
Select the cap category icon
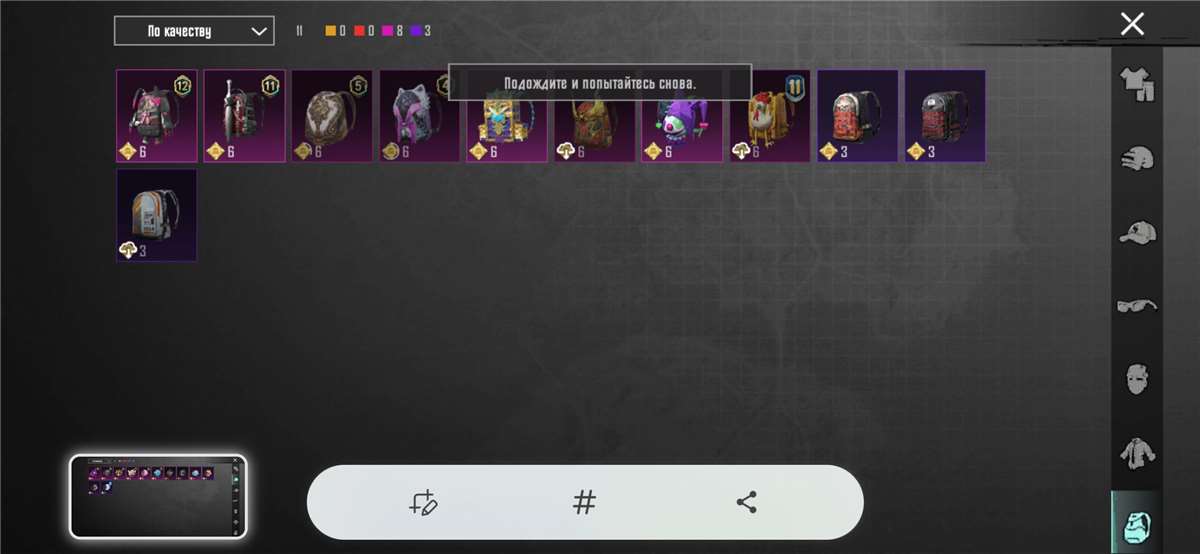(x=1137, y=232)
